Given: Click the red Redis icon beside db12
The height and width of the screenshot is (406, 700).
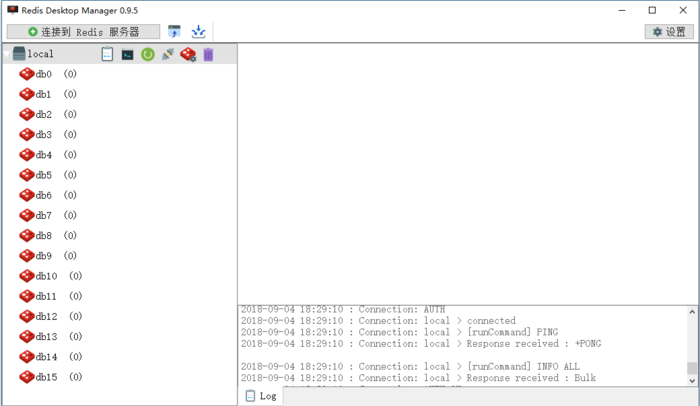Looking at the screenshot, I should tap(27, 316).
